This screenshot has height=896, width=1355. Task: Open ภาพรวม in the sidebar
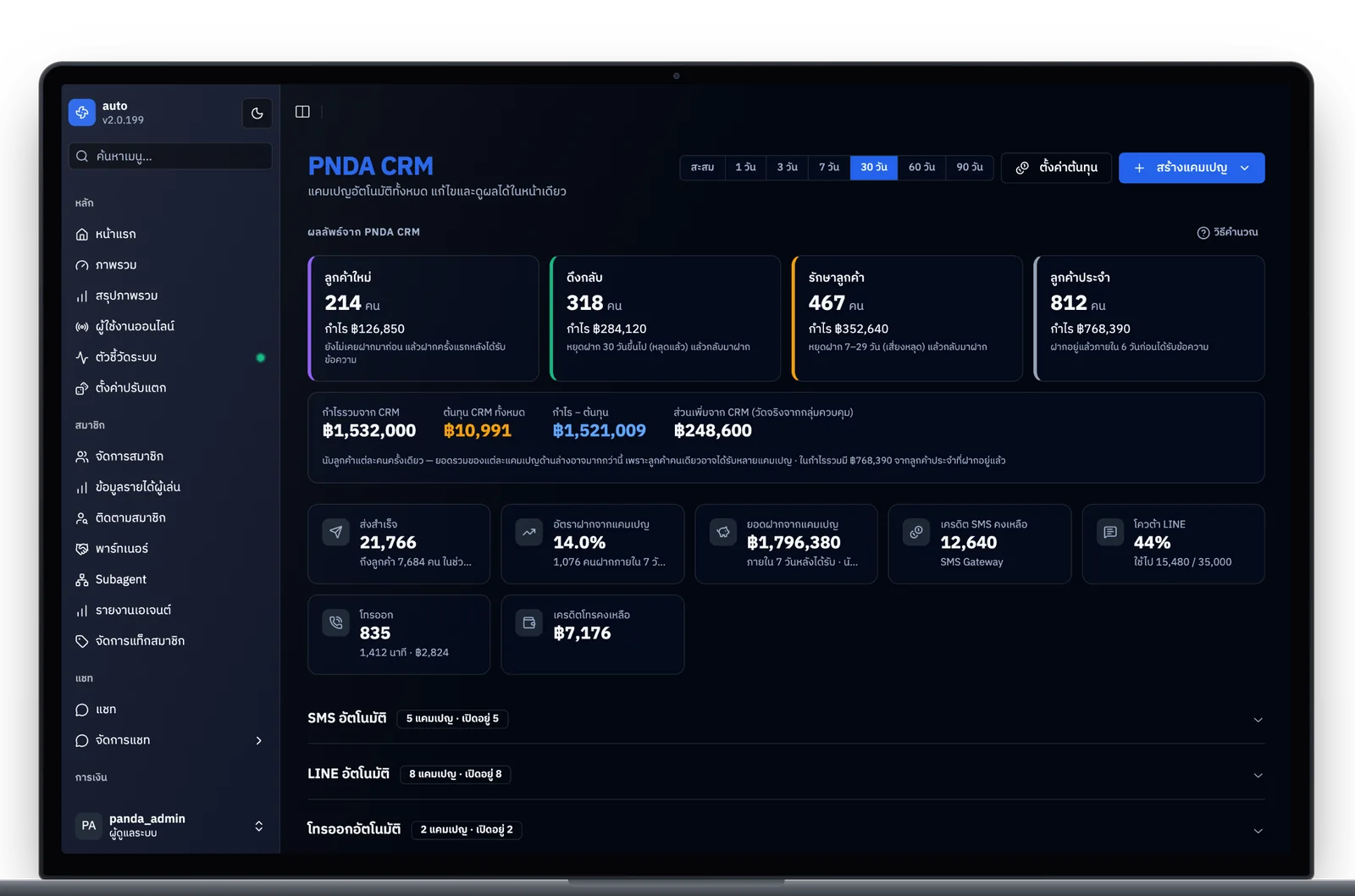[x=170, y=265]
